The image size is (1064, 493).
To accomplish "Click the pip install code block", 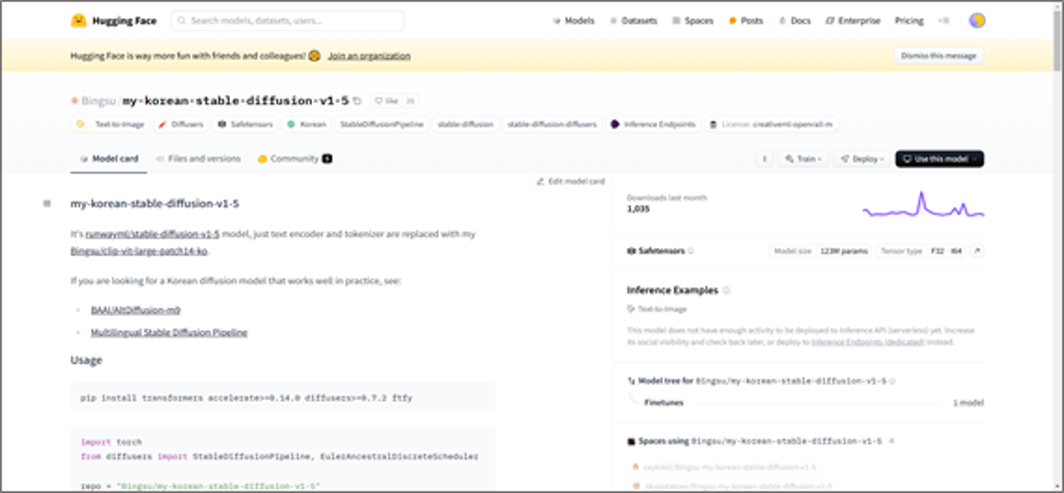I will point(282,398).
